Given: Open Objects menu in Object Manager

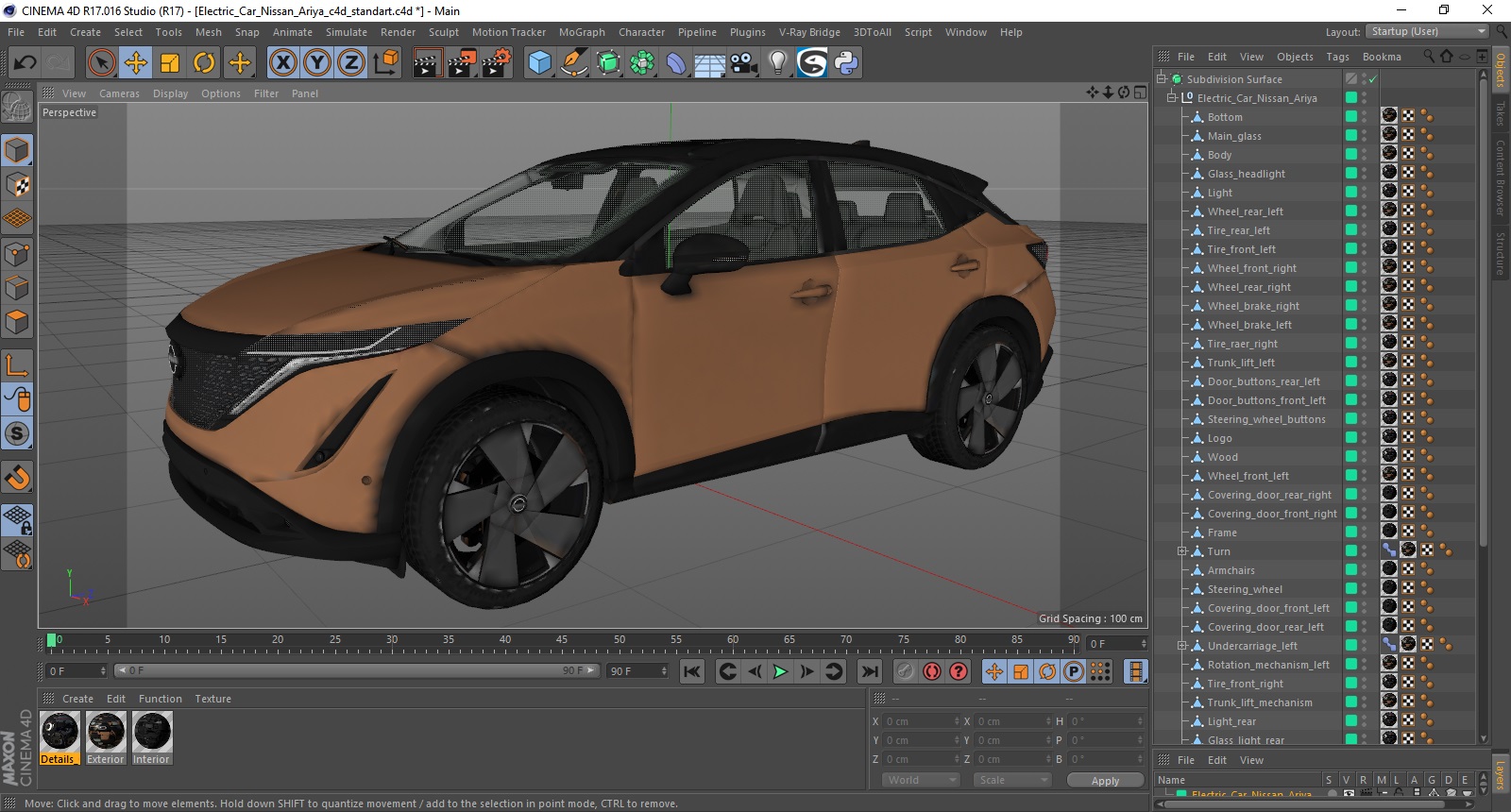Looking at the screenshot, I should [1295, 57].
